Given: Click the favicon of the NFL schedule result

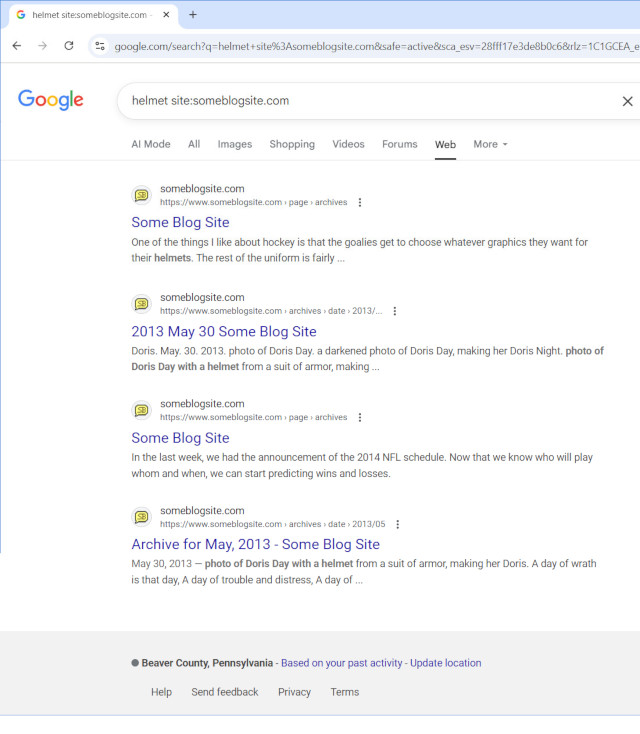Looking at the screenshot, I should tap(141, 410).
